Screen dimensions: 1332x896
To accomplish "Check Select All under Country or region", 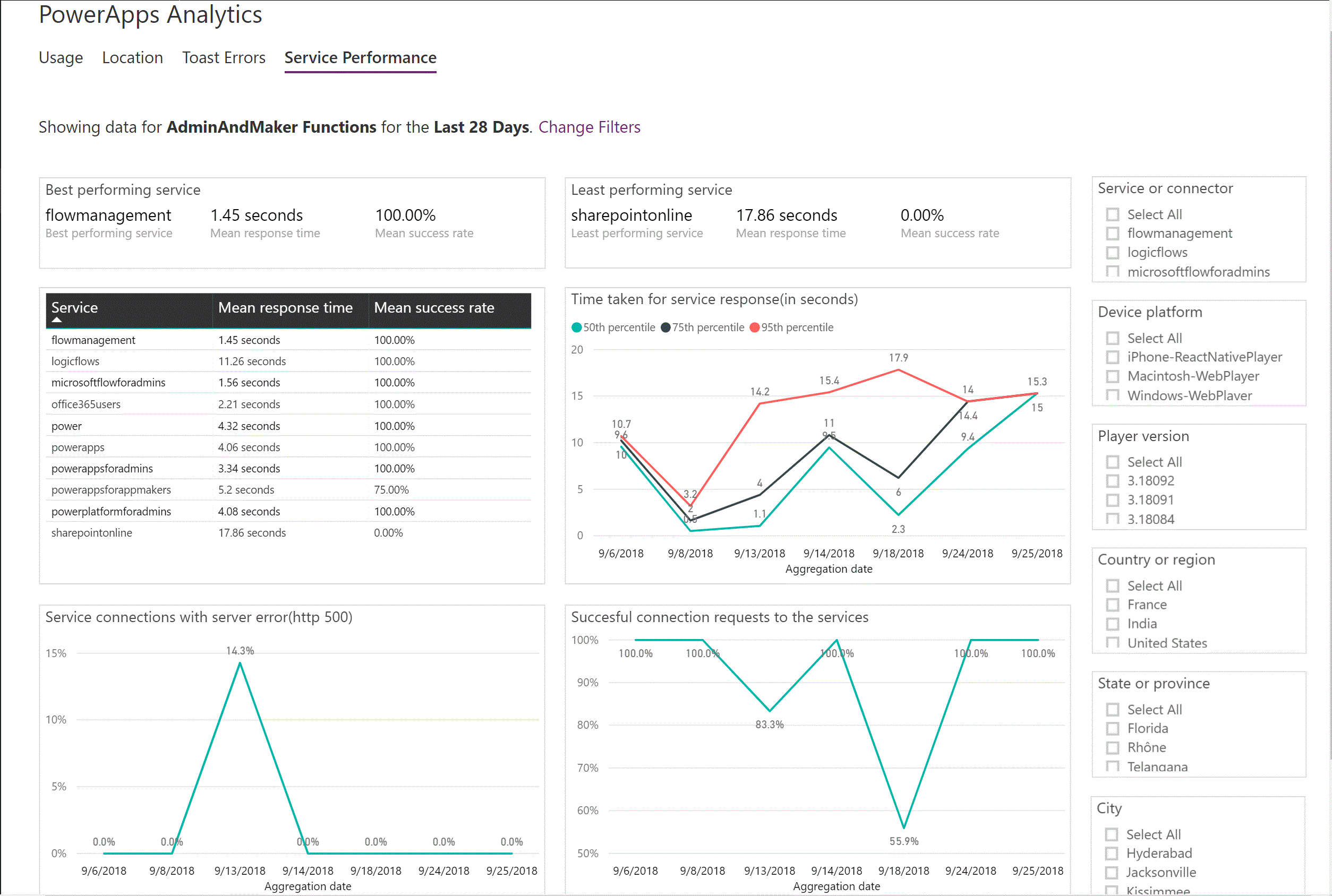I will (x=1112, y=585).
